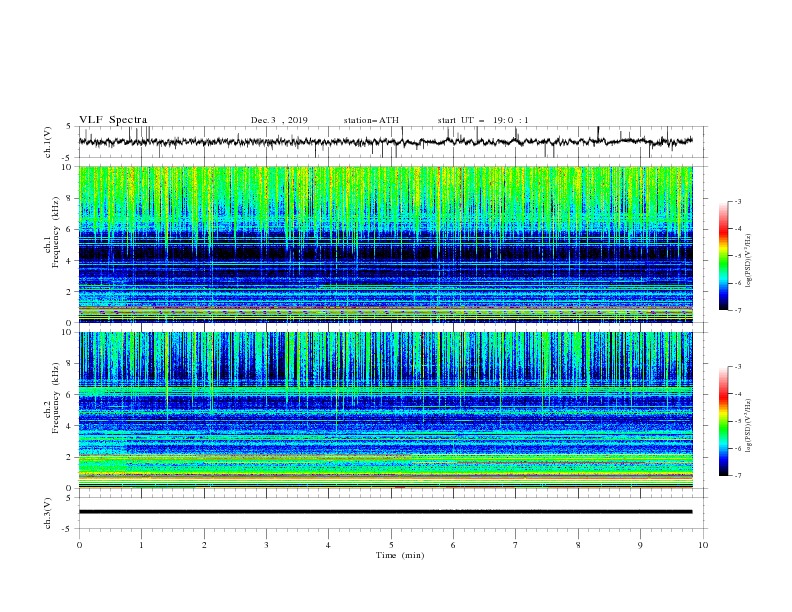
Task: Click the "-7" label on ch.2 colorbar
Action: (738, 475)
